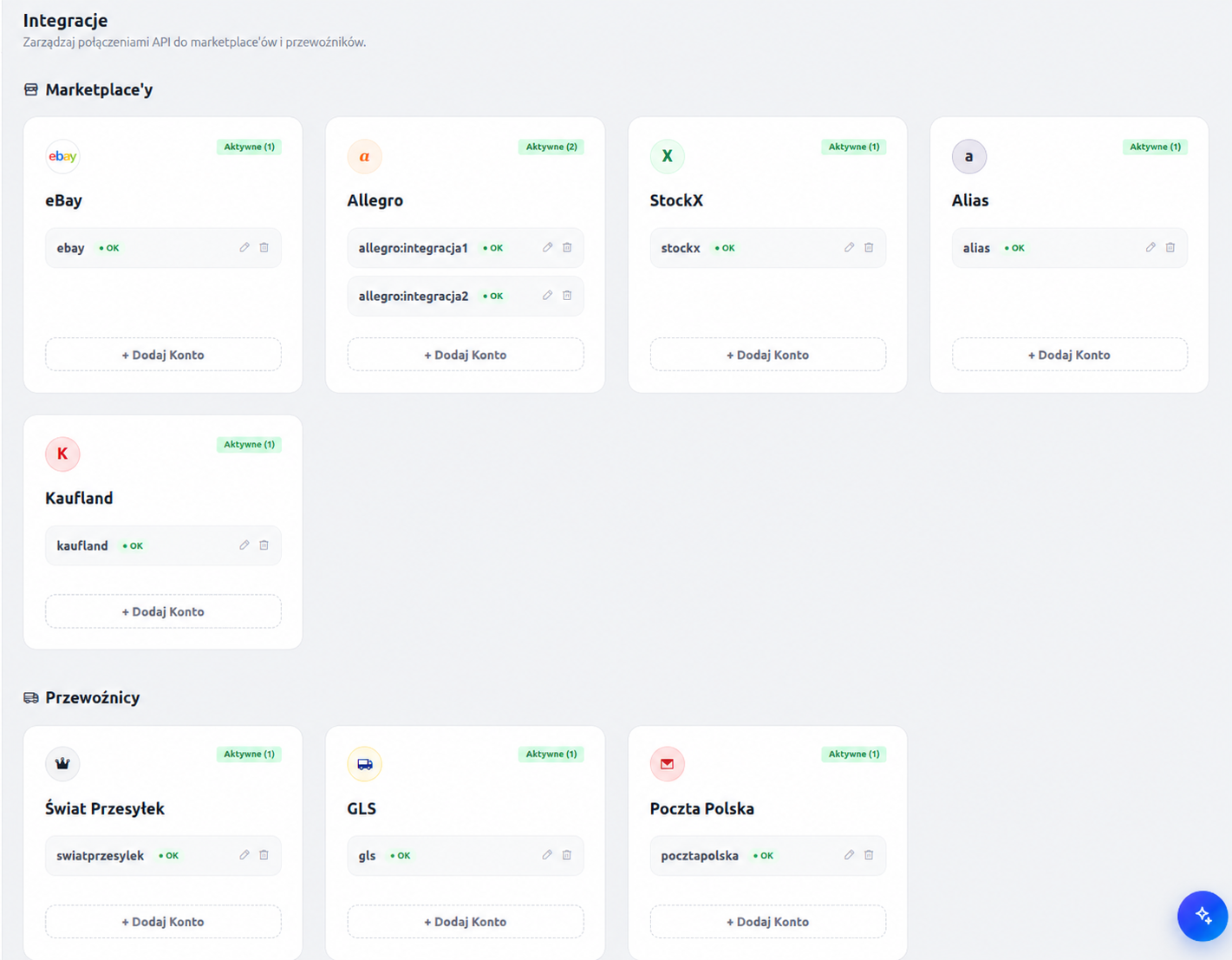Viewport: 1232px width, 960px height.
Task: Delete the kaufland account
Action: coord(264,545)
